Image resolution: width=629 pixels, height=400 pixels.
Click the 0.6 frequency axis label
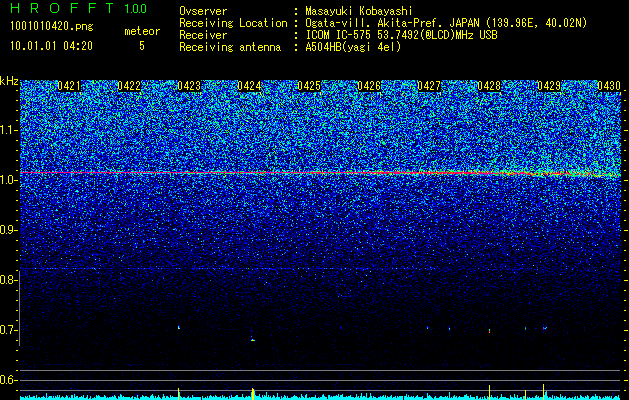pos(7,380)
